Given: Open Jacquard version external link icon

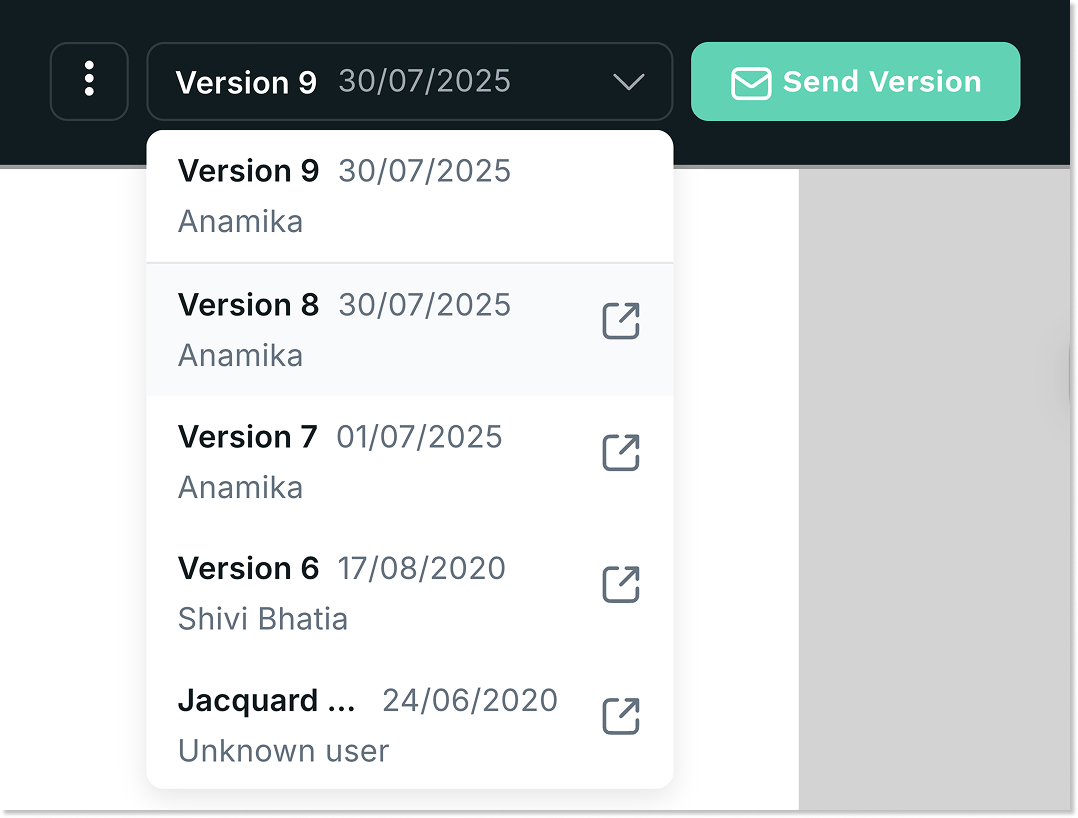Looking at the screenshot, I should 620,717.
